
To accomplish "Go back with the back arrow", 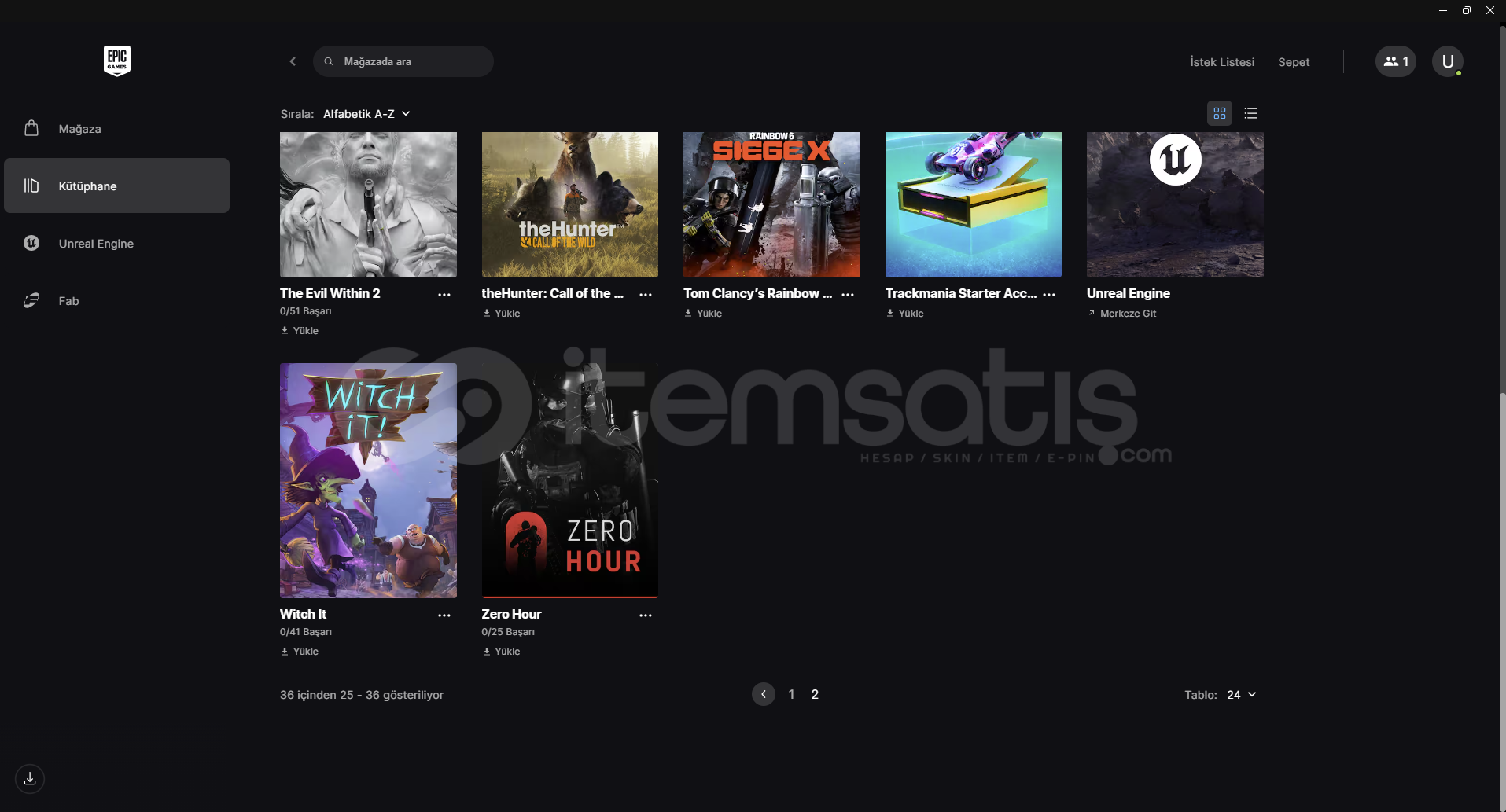I will 293,61.
